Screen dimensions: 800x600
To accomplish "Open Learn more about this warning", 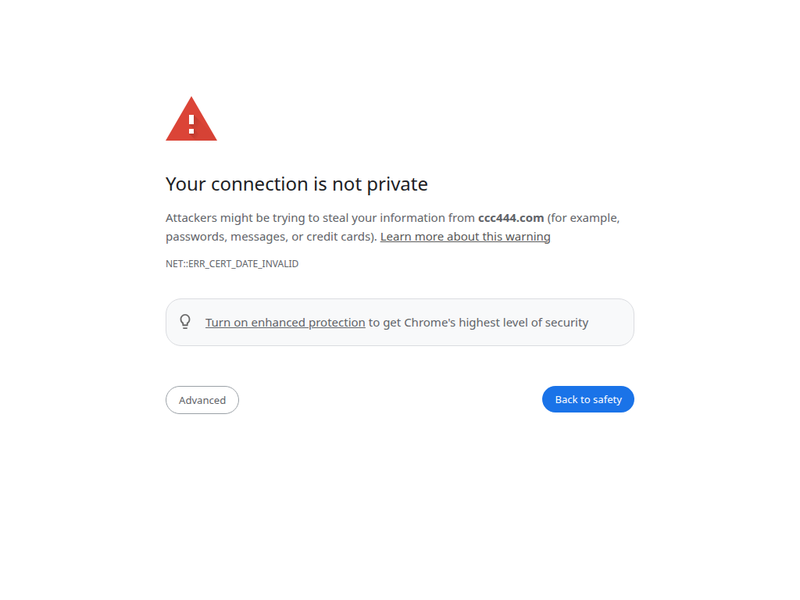I will (x=465, y=237).
